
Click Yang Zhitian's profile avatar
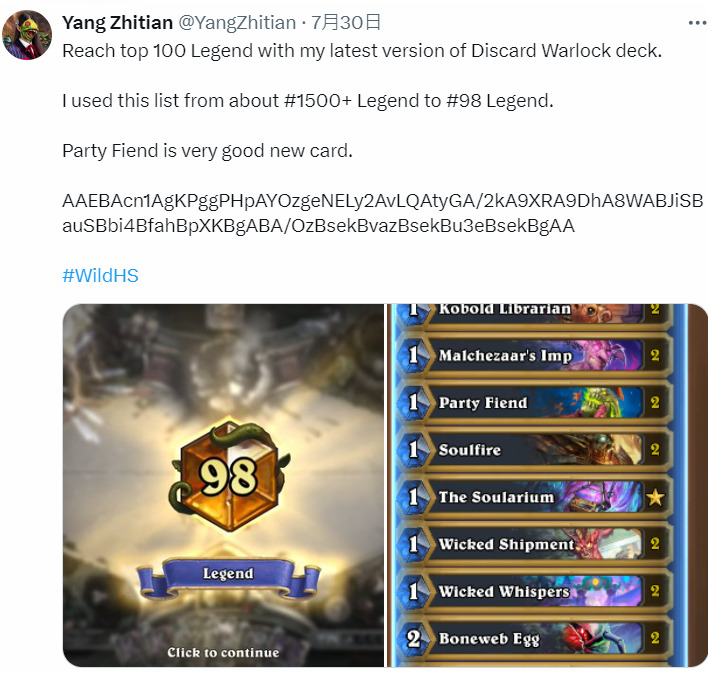[27, 35]
